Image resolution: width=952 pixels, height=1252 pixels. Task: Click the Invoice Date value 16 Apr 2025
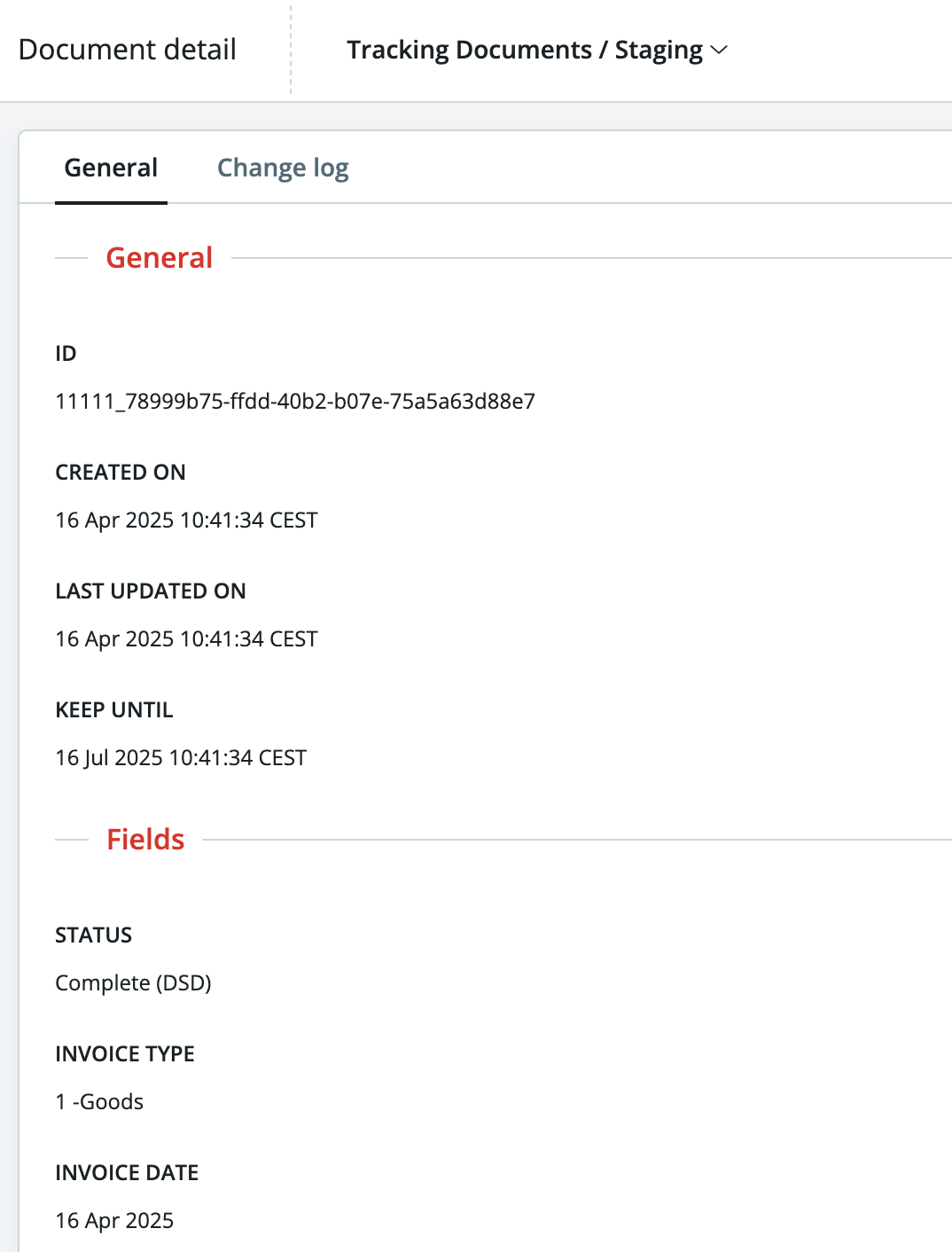pyautogui.click(x=114, y=1221)
